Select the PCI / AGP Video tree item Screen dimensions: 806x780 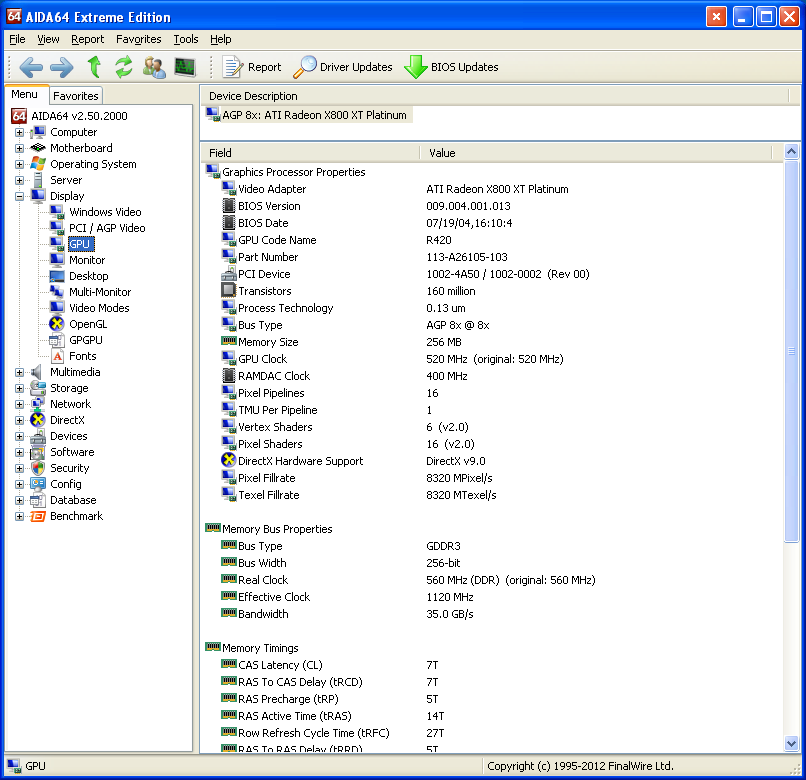tap(107, 228)
